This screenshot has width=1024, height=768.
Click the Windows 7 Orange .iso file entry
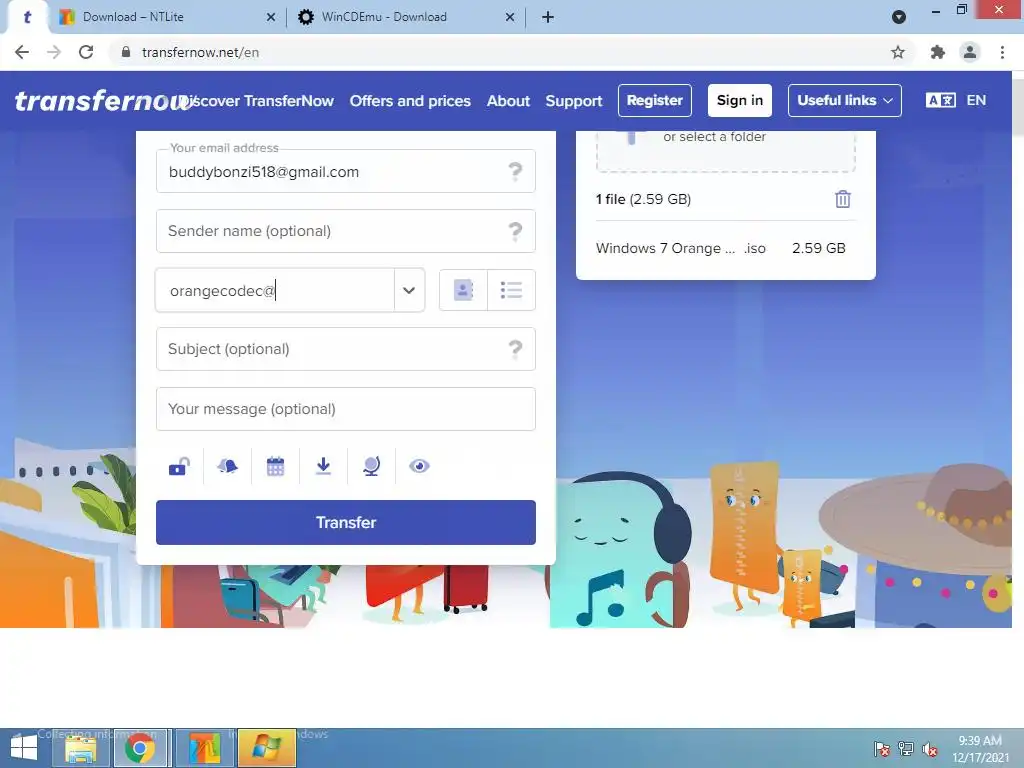click(720, 248)
